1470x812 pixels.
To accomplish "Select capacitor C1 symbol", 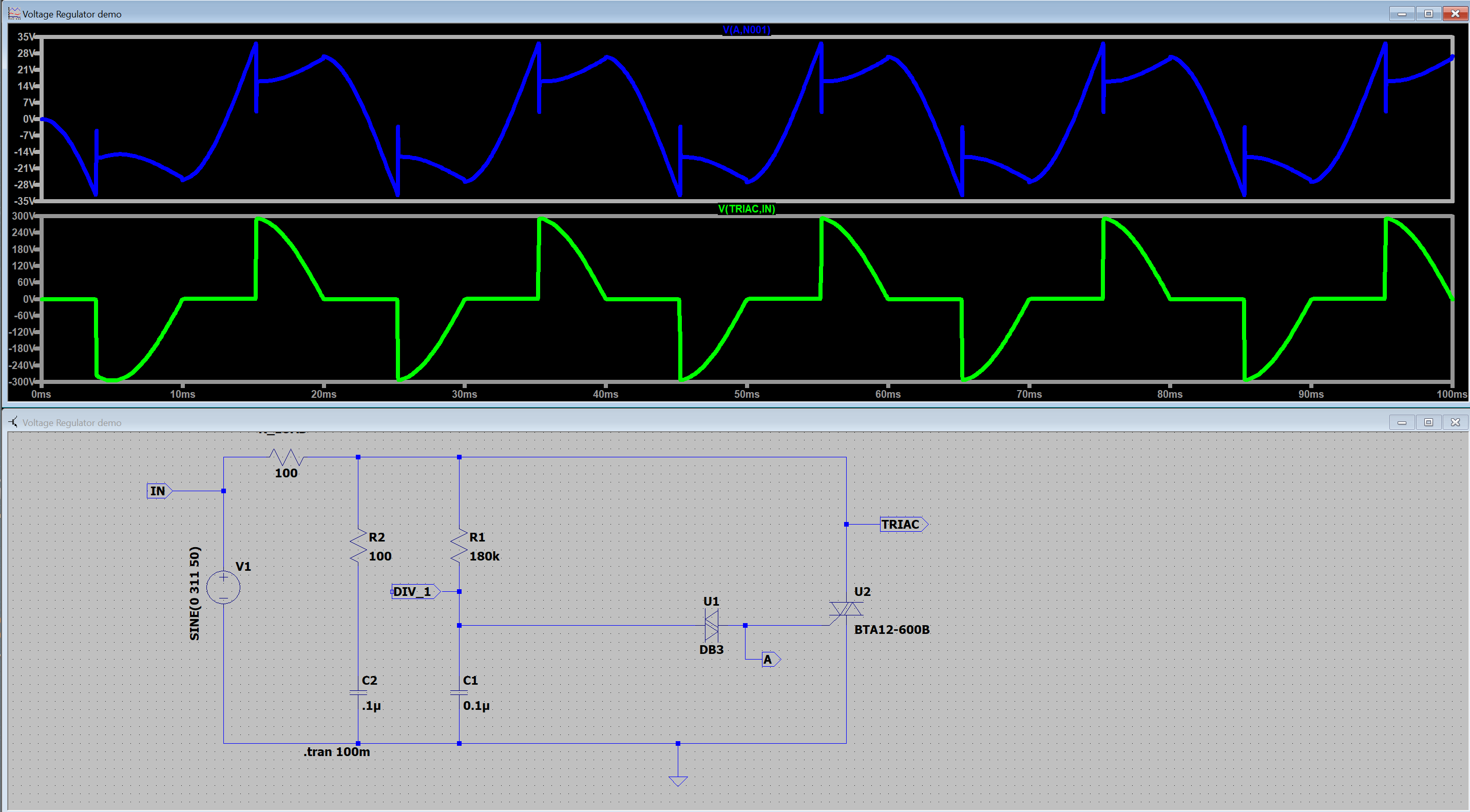I will (459, 693).
